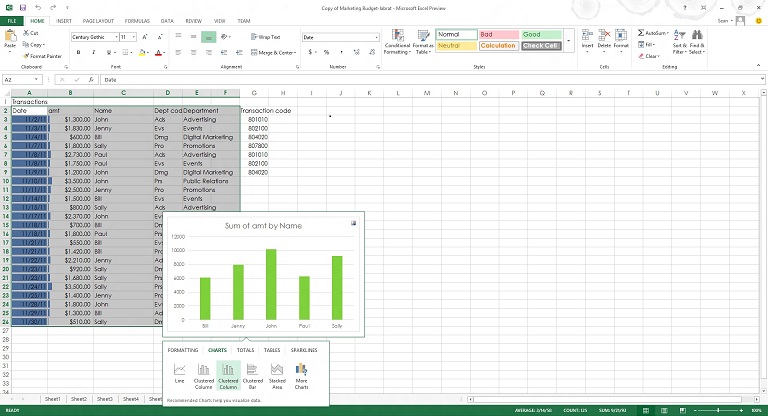This screenshot has width=768, height=416.
Task: Toggle Top Align in the Alignment group
Action: [178, 37]
